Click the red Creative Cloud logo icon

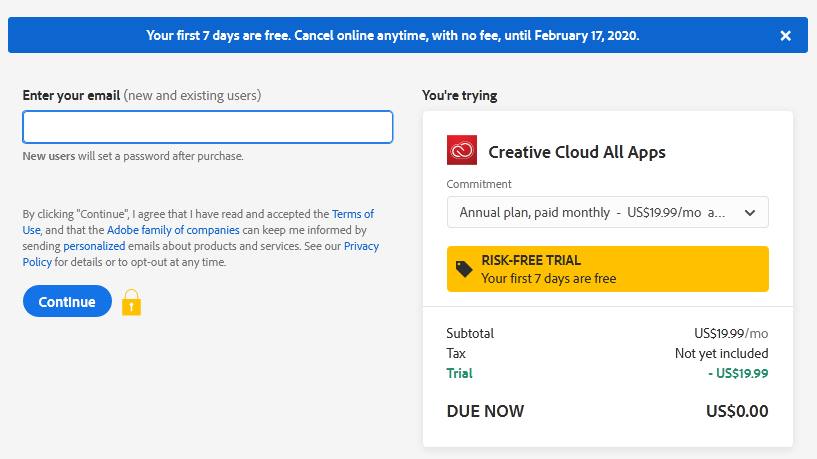[x=462, y=151]
